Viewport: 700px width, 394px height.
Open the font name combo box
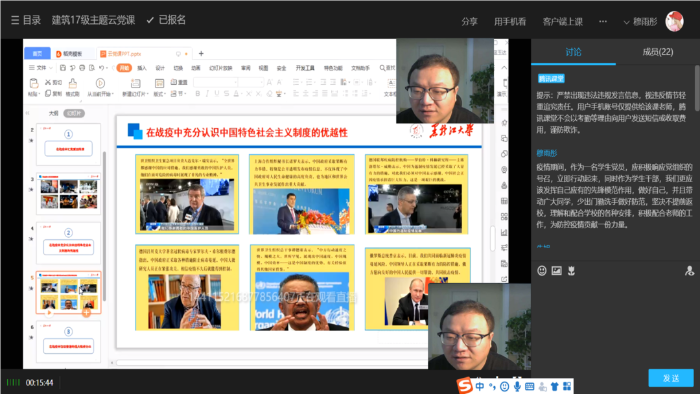215,82
